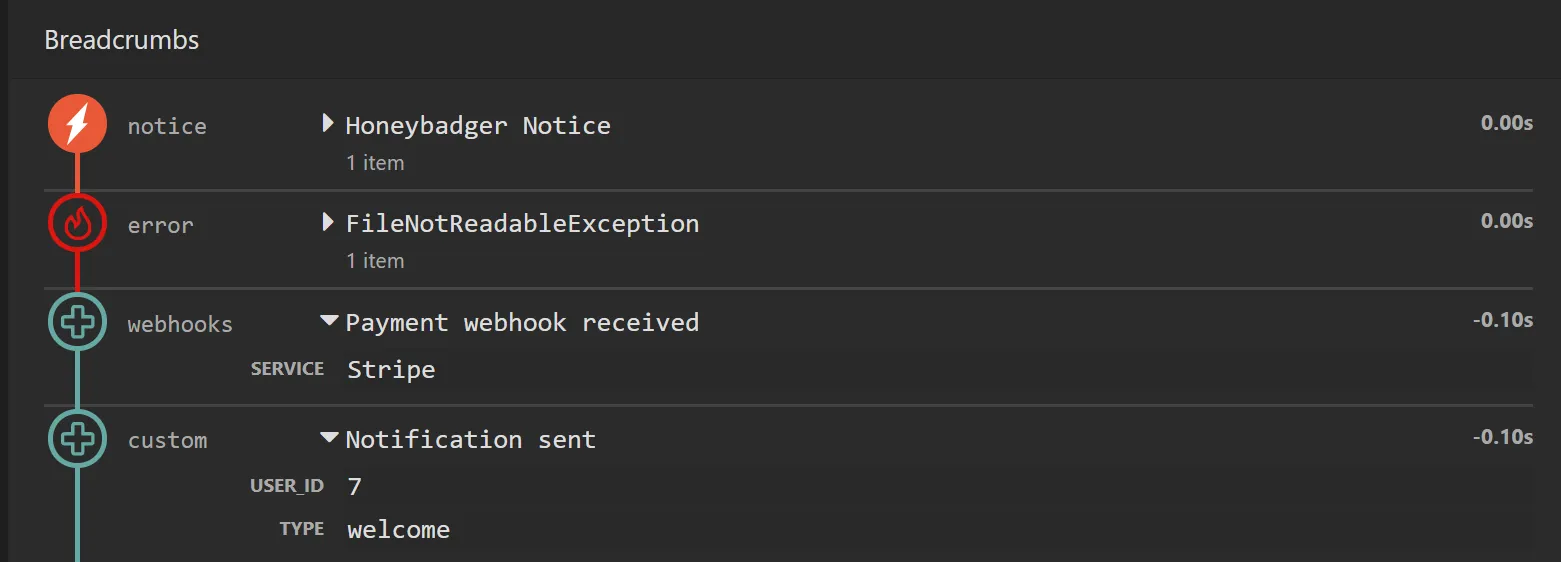Click the plus icon beside webhooks

click(x=77, y=322)
